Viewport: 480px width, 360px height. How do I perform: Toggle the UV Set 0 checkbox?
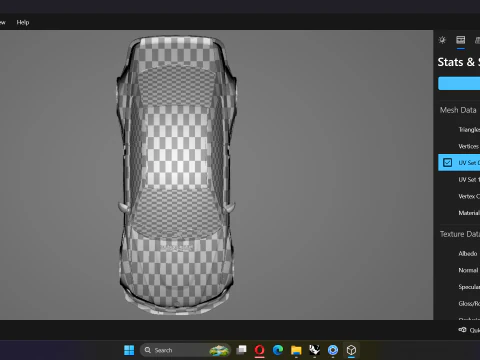coord(447,163)
